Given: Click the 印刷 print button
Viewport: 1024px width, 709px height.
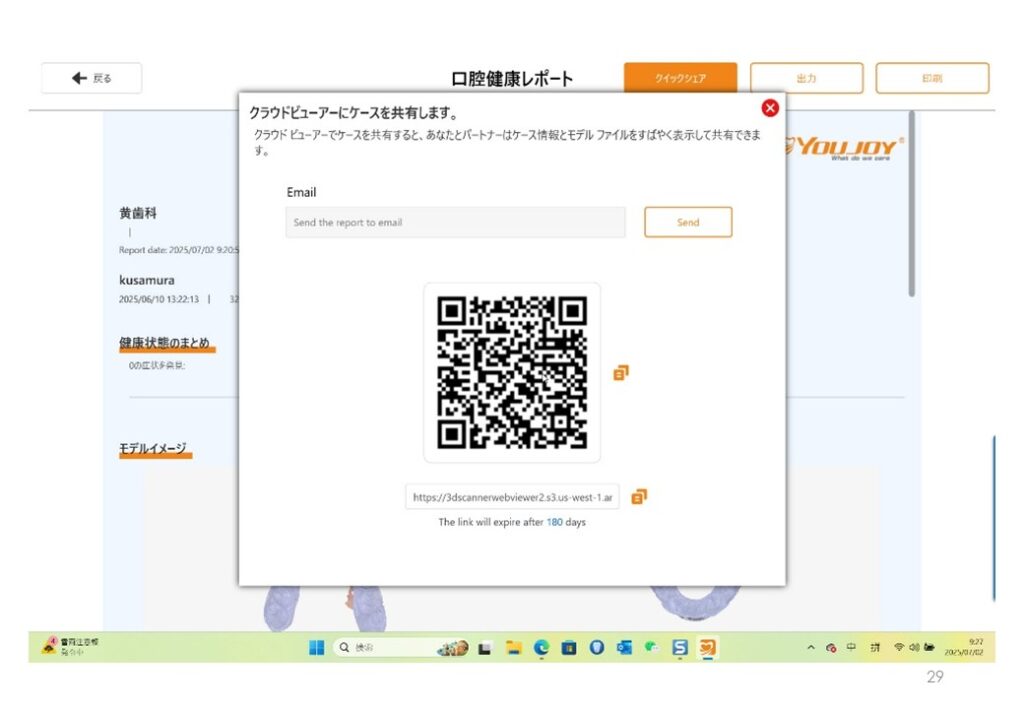Looking at the screenshot, I should tap(932, 78).
